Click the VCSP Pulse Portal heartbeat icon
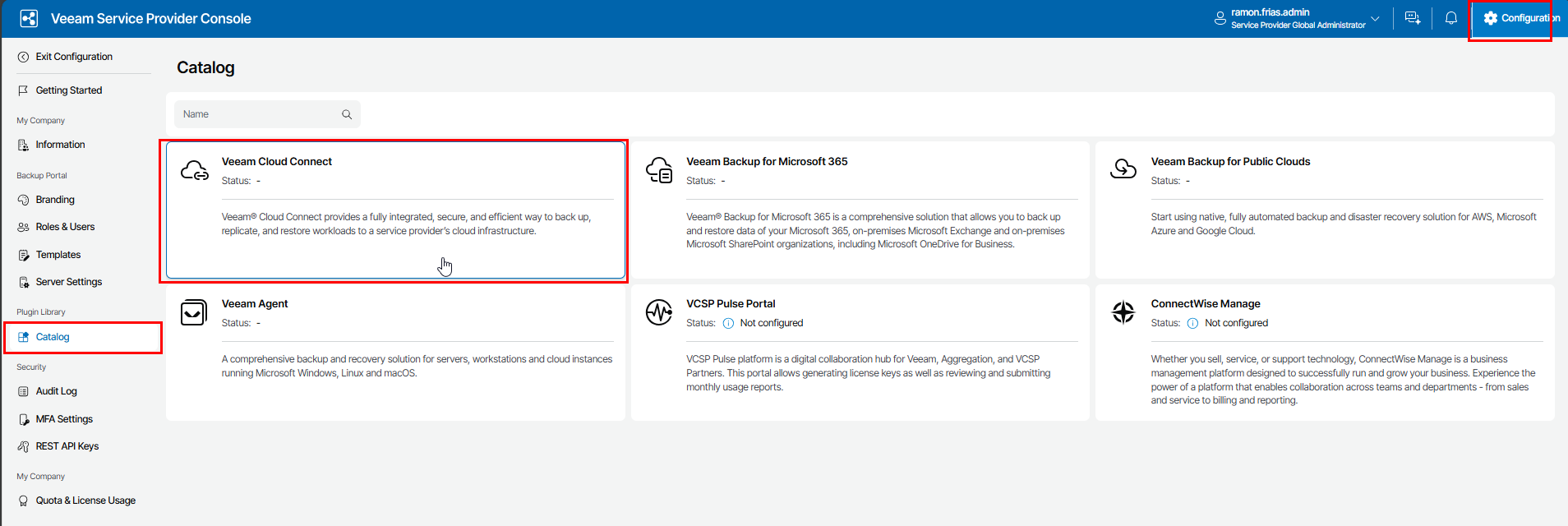 pyautogui.click(x=659, y=312)
